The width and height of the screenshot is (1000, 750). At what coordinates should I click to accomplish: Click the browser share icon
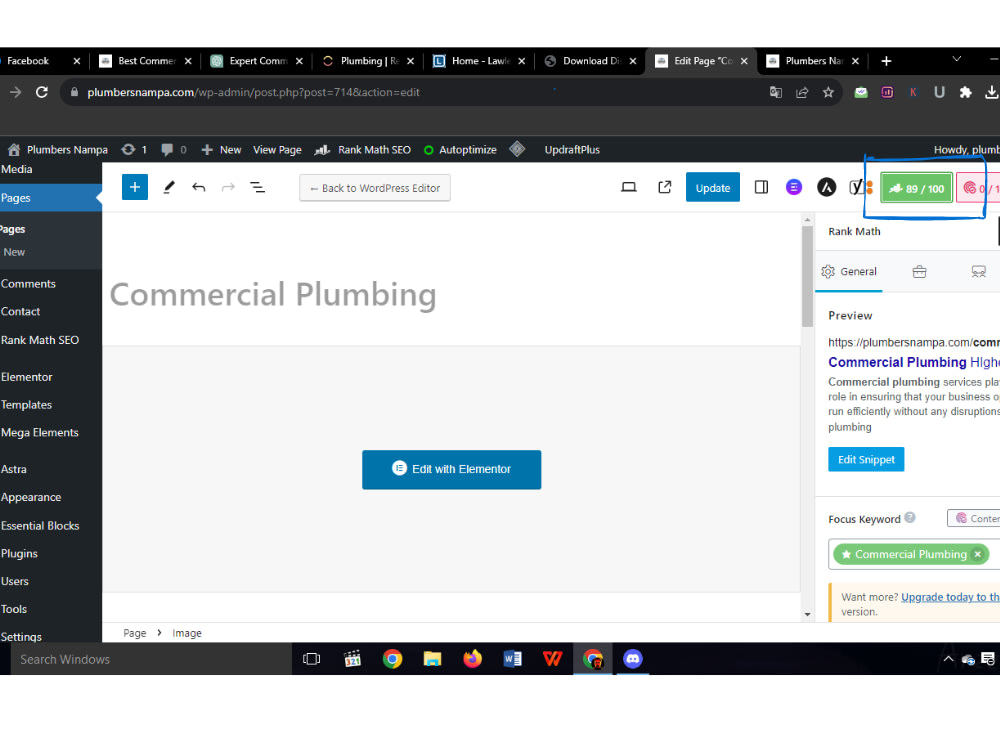[x=802, y=92]
